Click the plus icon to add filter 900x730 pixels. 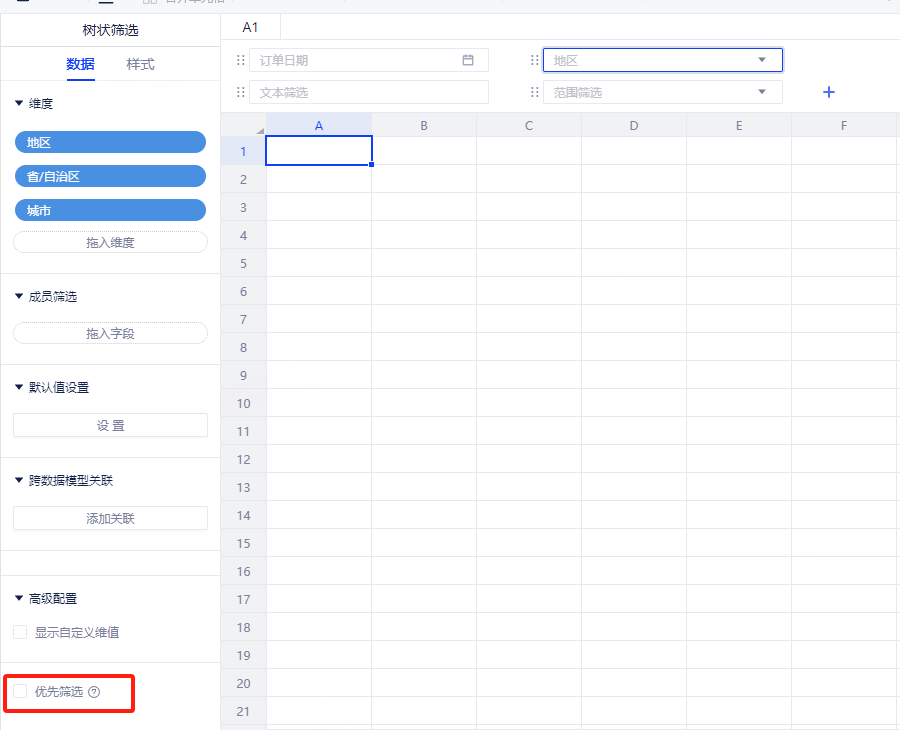coord(828,92)
